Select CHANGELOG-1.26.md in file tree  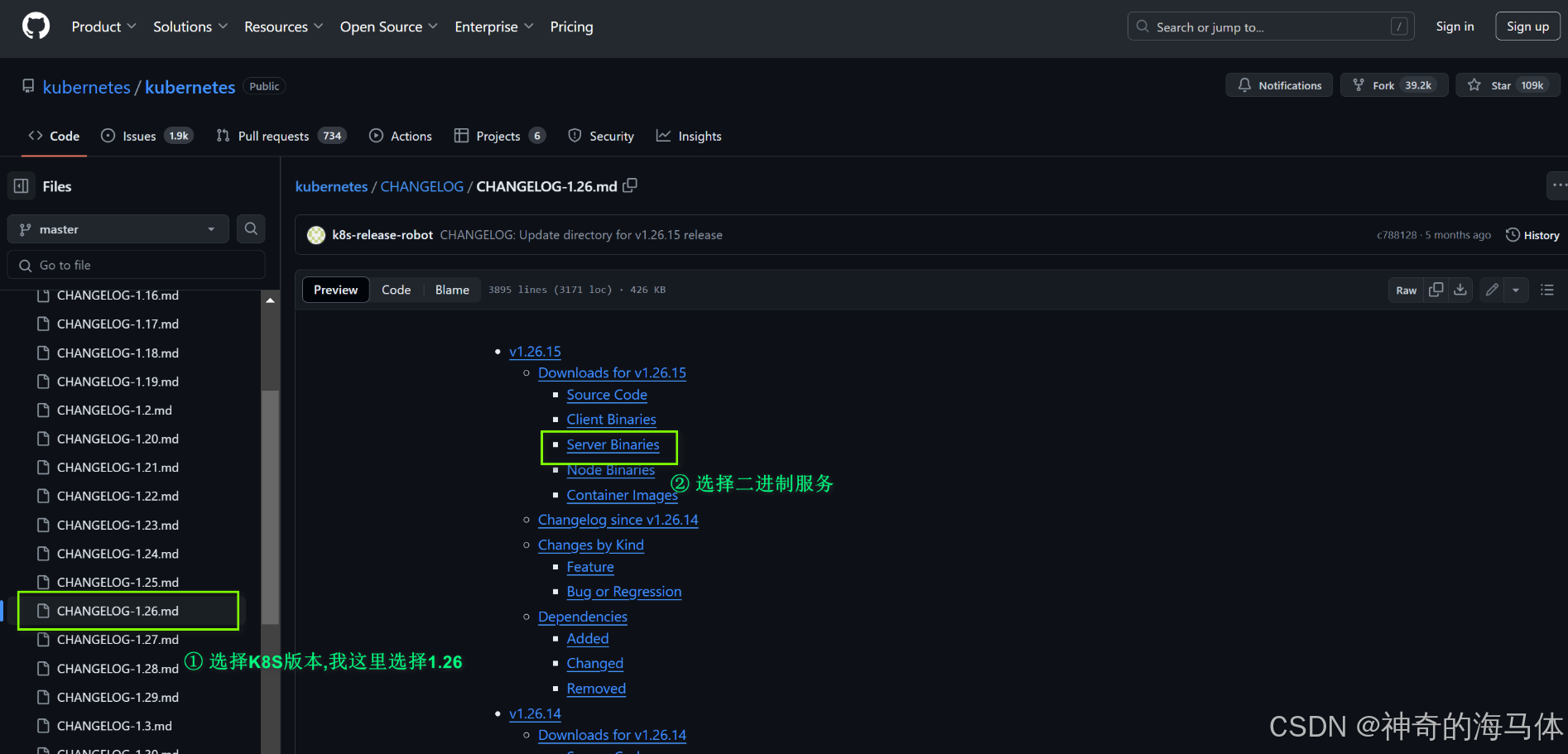118,611
